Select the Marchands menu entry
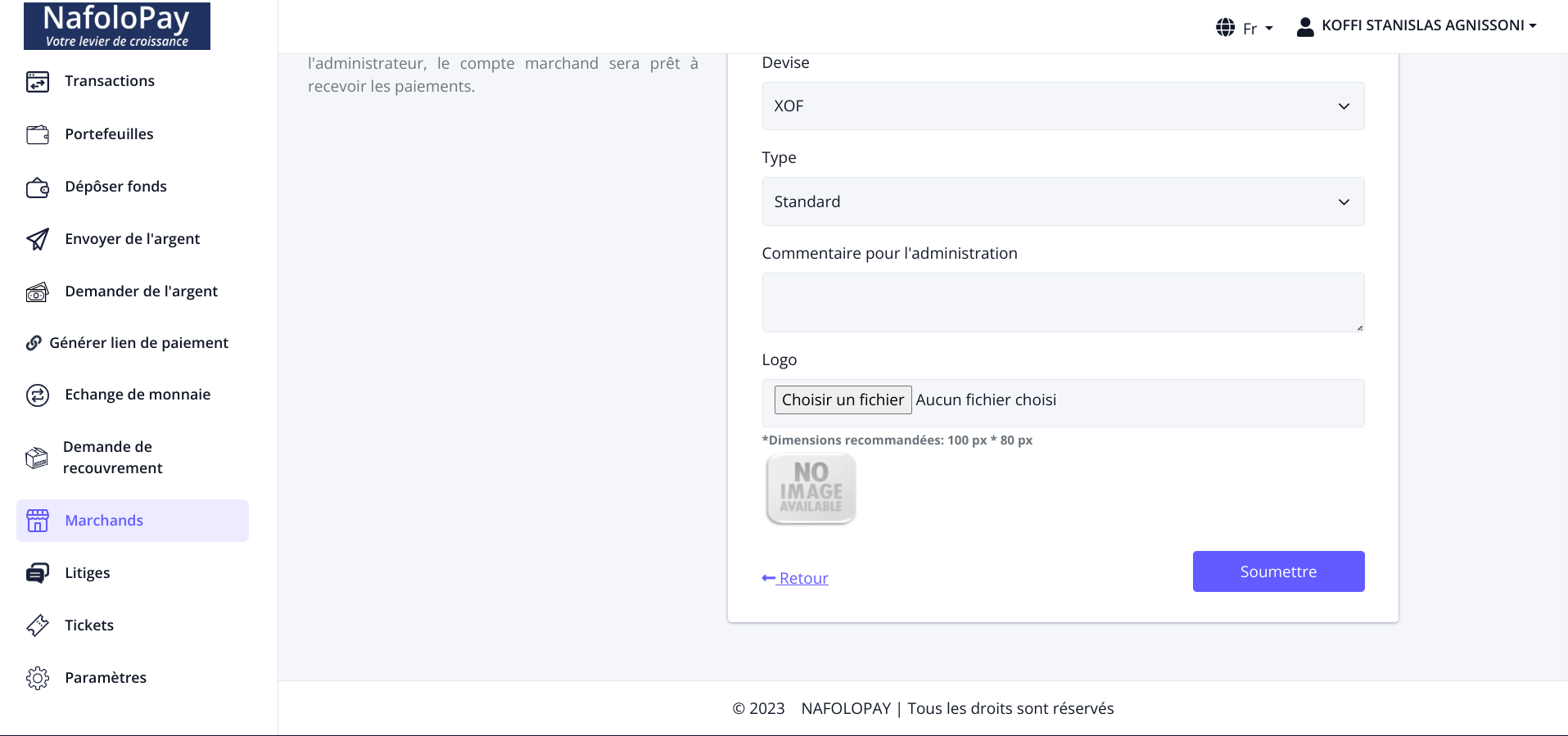1568x736 pixels. point(133,521)
